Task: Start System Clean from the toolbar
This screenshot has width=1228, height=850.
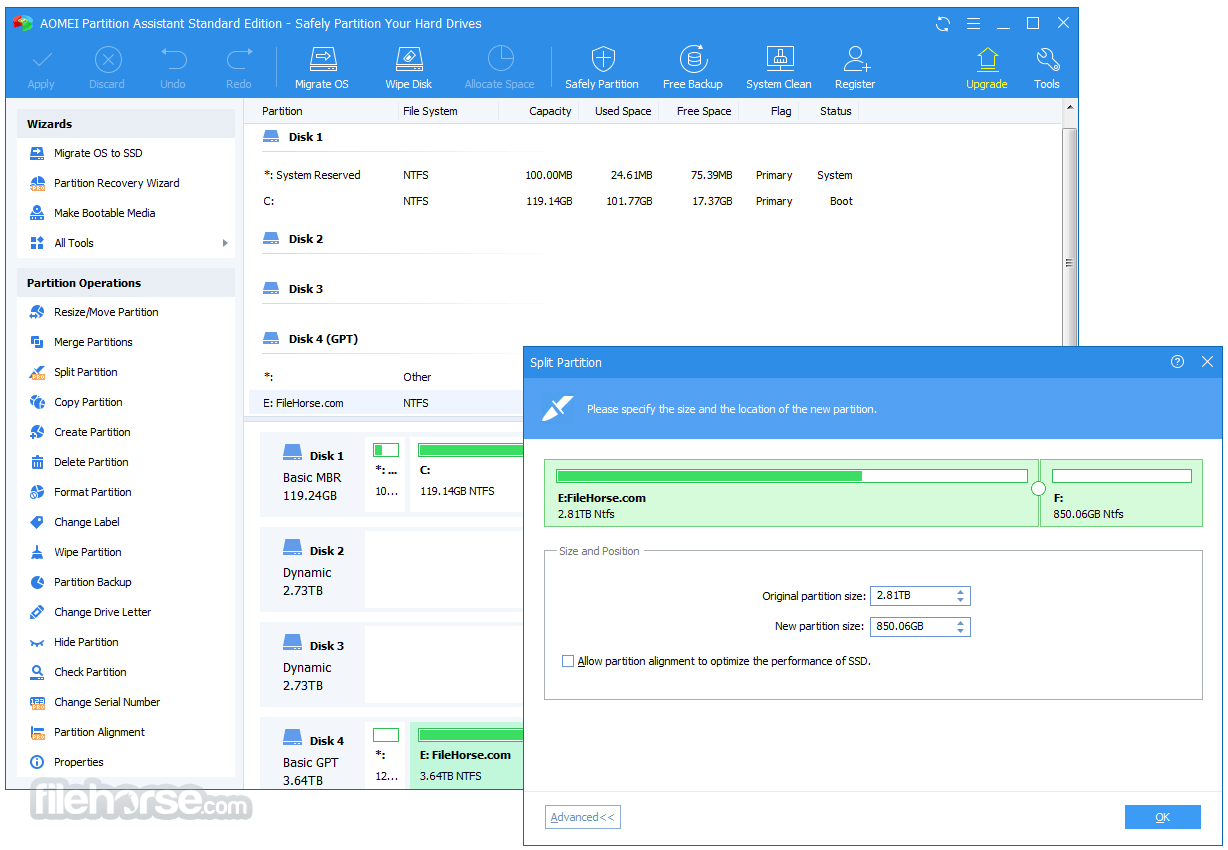Action: (778, 67)
